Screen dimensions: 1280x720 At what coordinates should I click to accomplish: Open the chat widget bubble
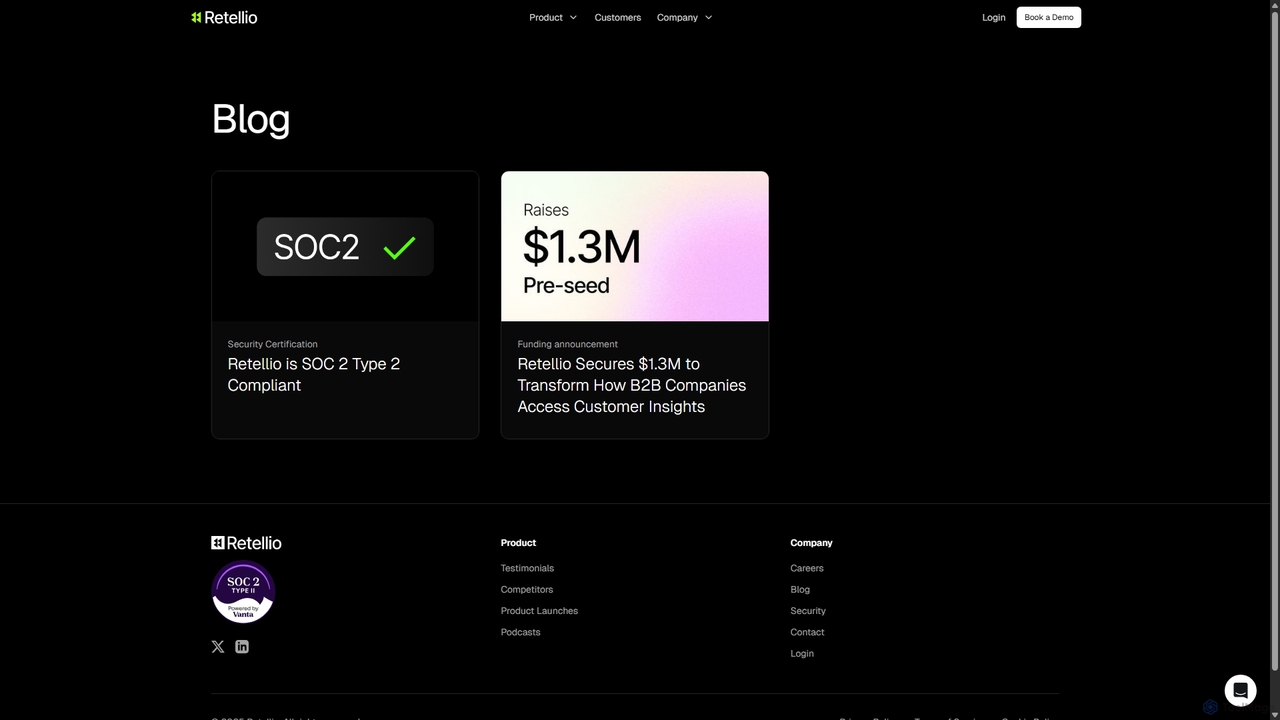click(x=1240, y=691)
